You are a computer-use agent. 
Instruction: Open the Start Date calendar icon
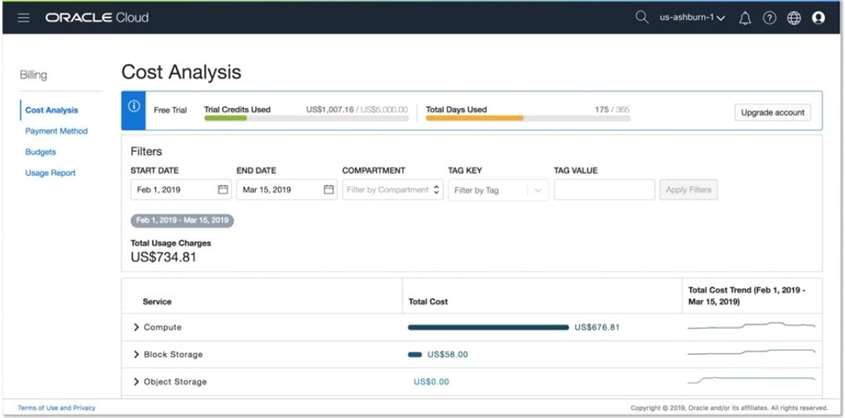223,190
